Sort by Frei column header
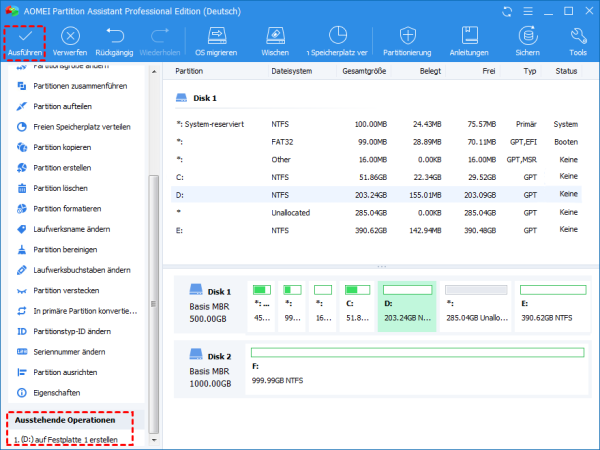600x450 pixels. (489, 71)
